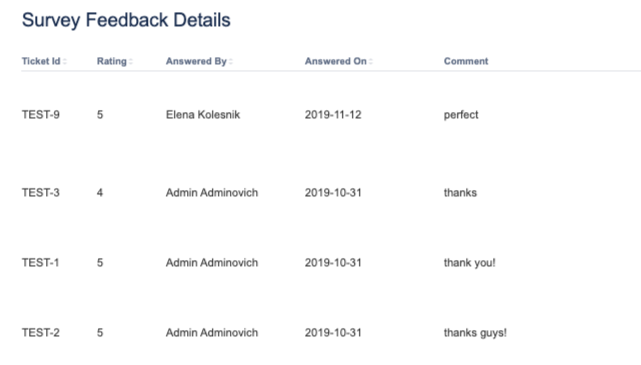Screen dimensions: 641x365
Task: Open ticket TEST-2
Action: click(x=40, y=333)
